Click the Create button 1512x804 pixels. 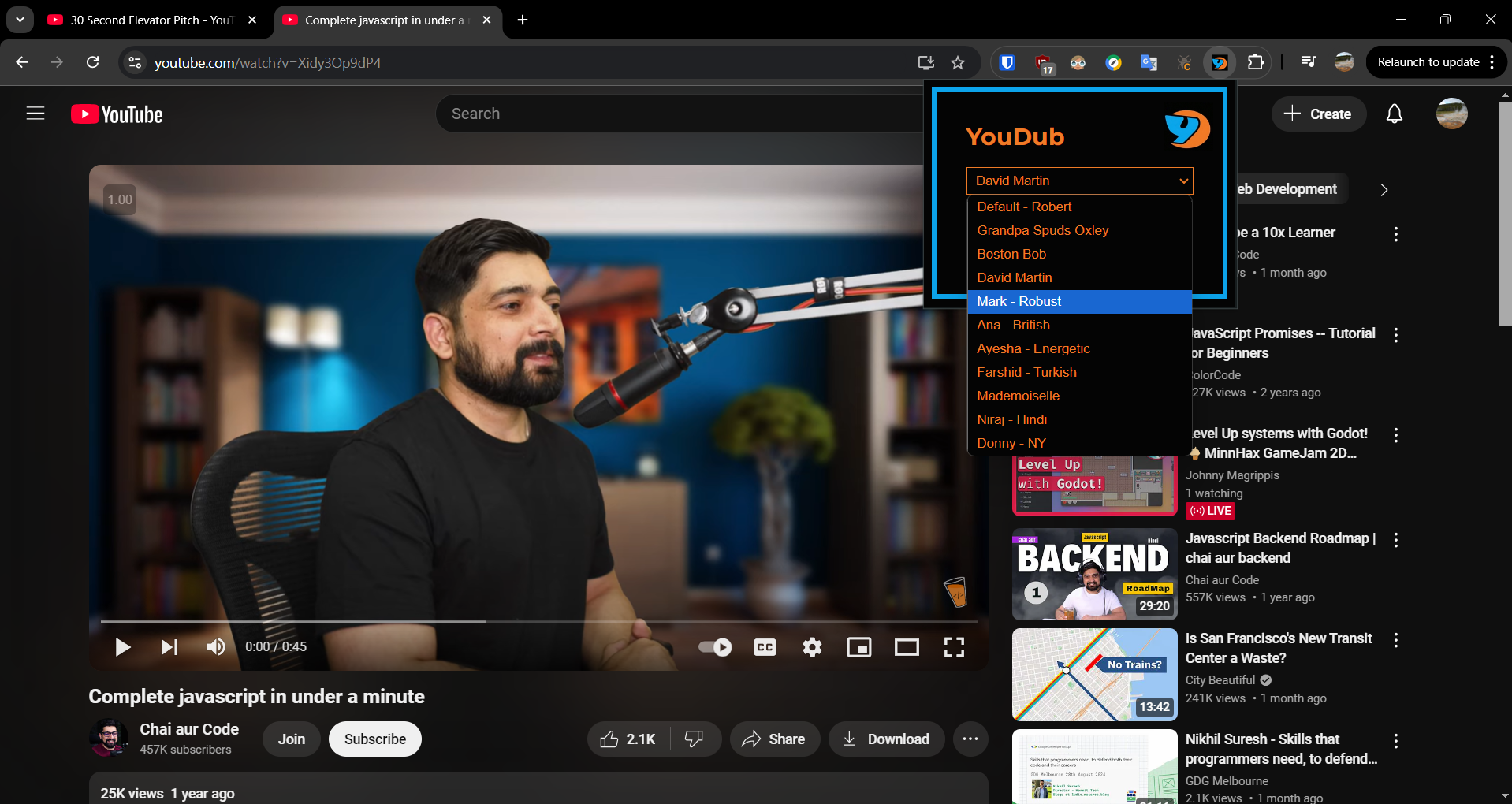pyautogui.click(x=1318, y=114)
